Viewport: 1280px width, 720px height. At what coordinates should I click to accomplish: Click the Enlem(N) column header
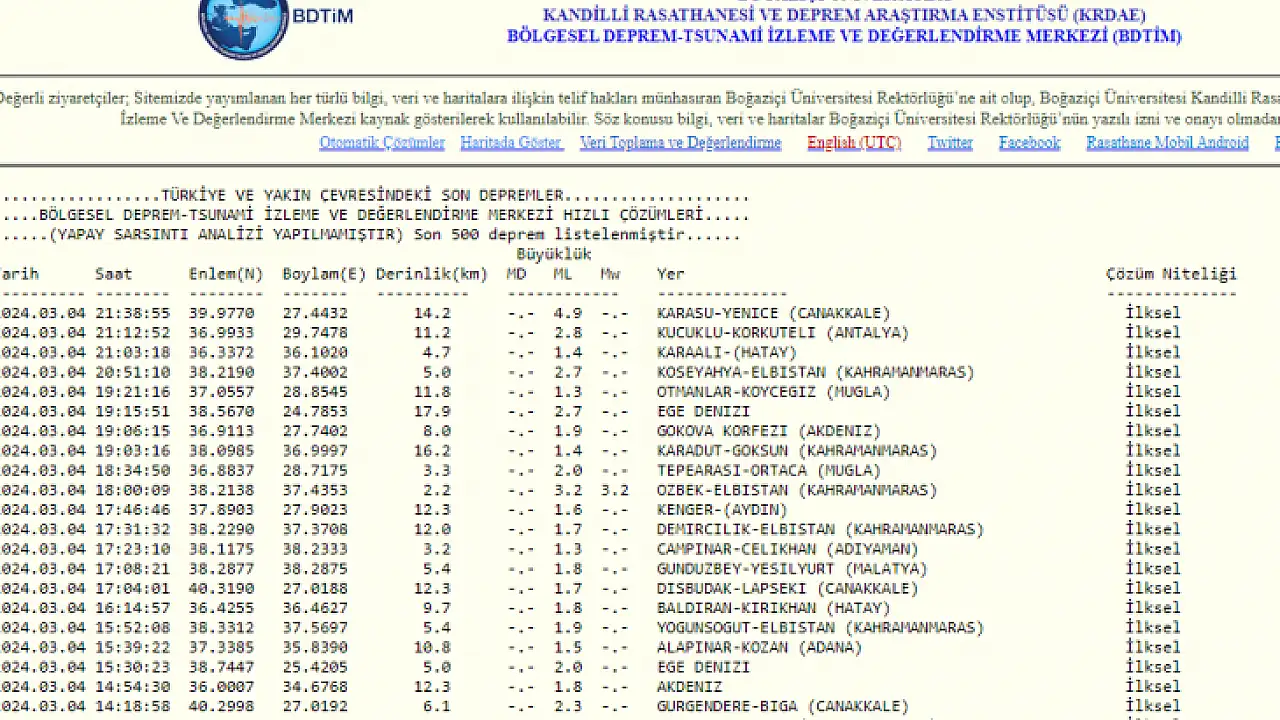[226, 274]
